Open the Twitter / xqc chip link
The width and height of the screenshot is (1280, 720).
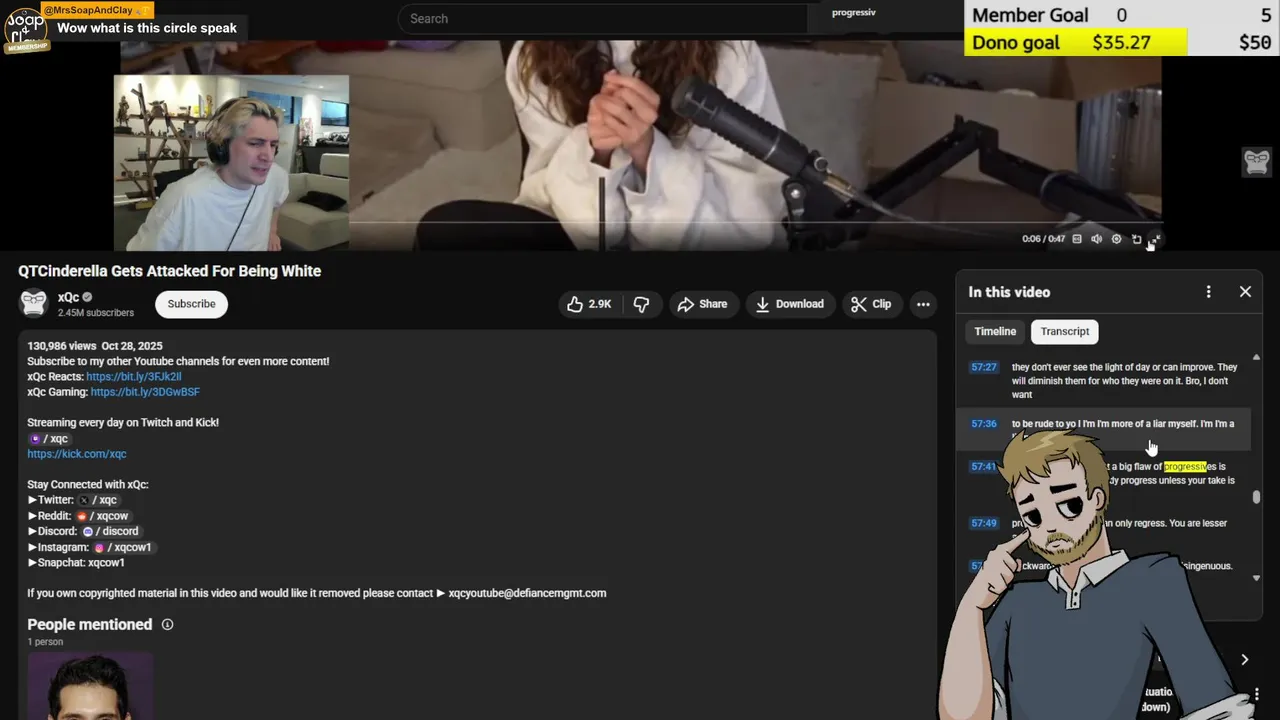98,500
